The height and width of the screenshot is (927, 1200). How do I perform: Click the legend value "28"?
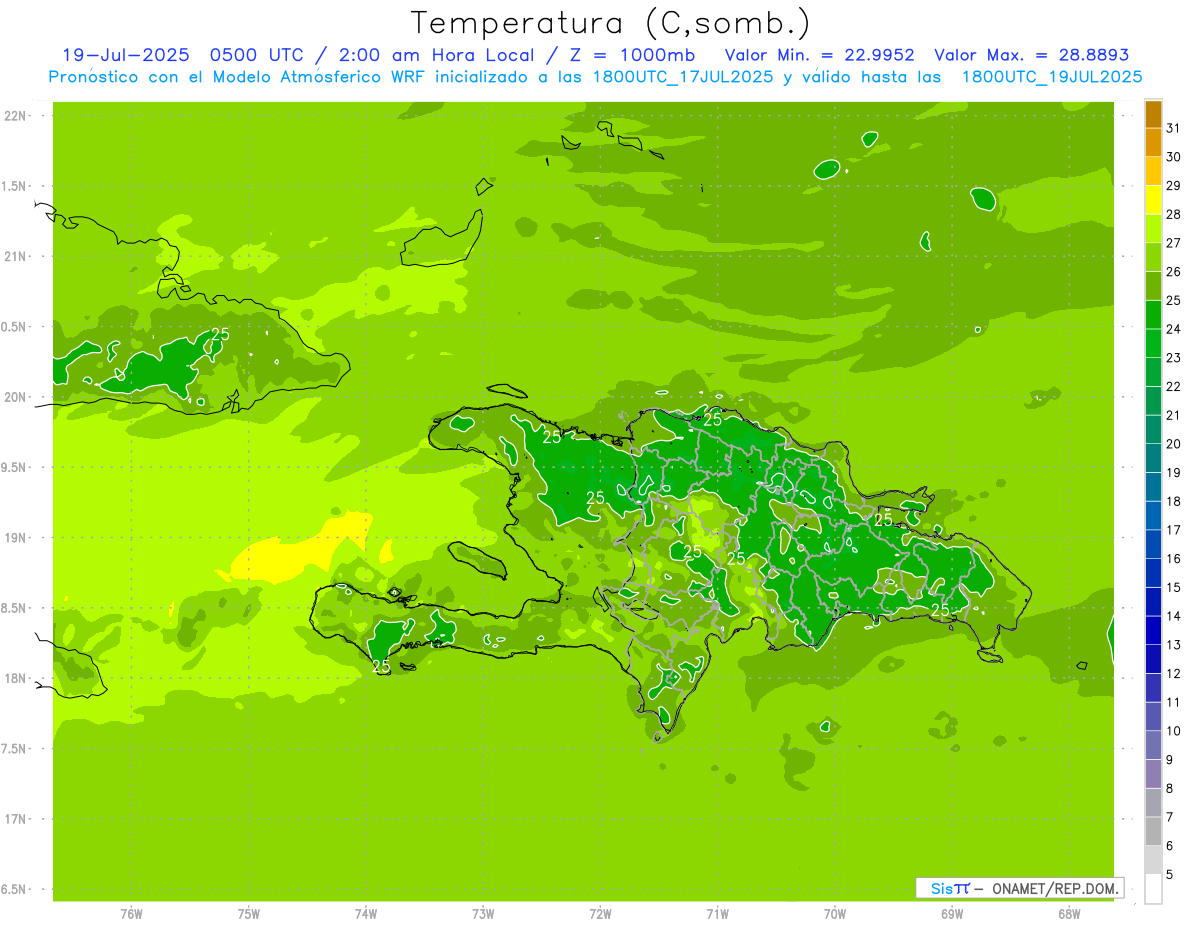[x=1174, y=214]
